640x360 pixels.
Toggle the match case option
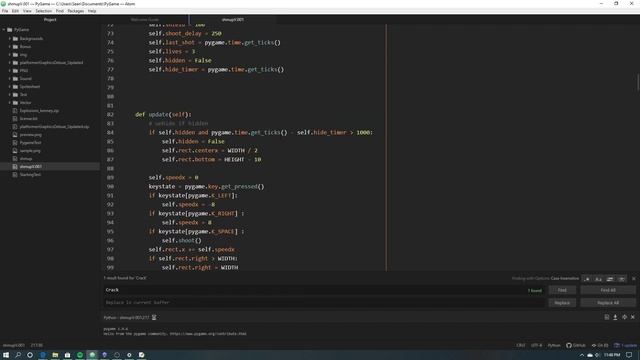click(x=598, y=279)
